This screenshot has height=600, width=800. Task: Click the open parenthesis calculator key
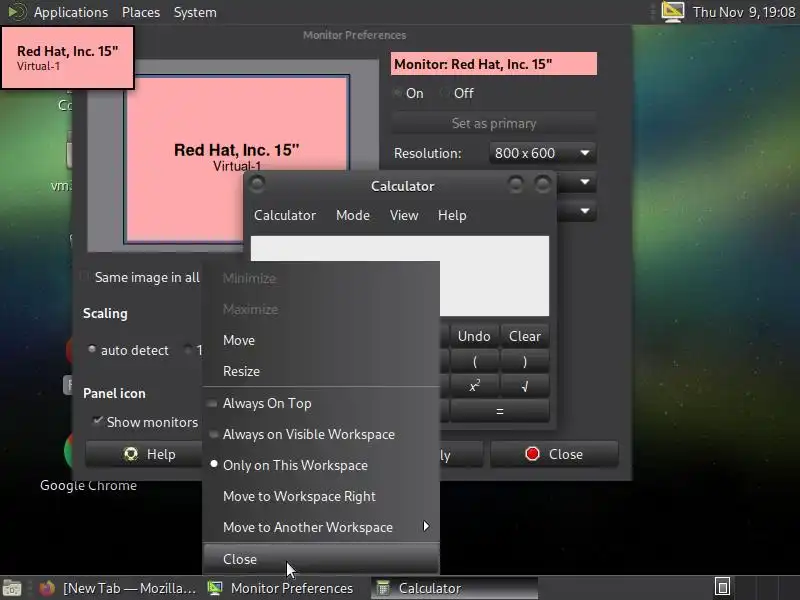point(474,362)
